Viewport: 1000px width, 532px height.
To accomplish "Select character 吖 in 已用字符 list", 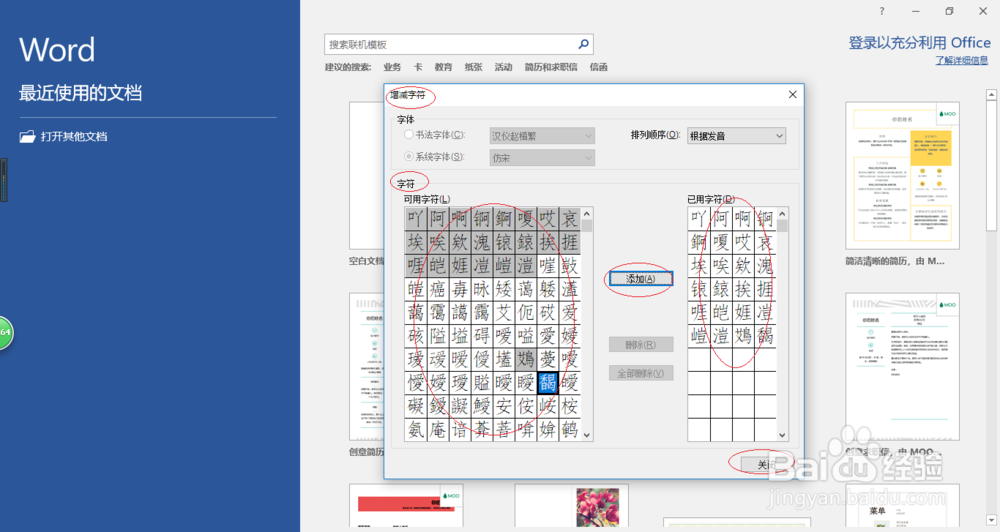I will [x=699, y=219].
